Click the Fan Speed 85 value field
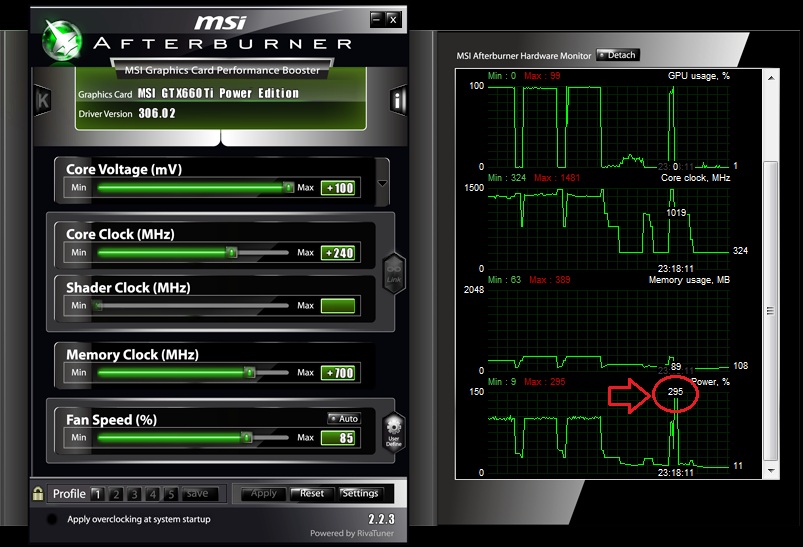The height and width of the screenshot is (547, 803). (337, 438)
